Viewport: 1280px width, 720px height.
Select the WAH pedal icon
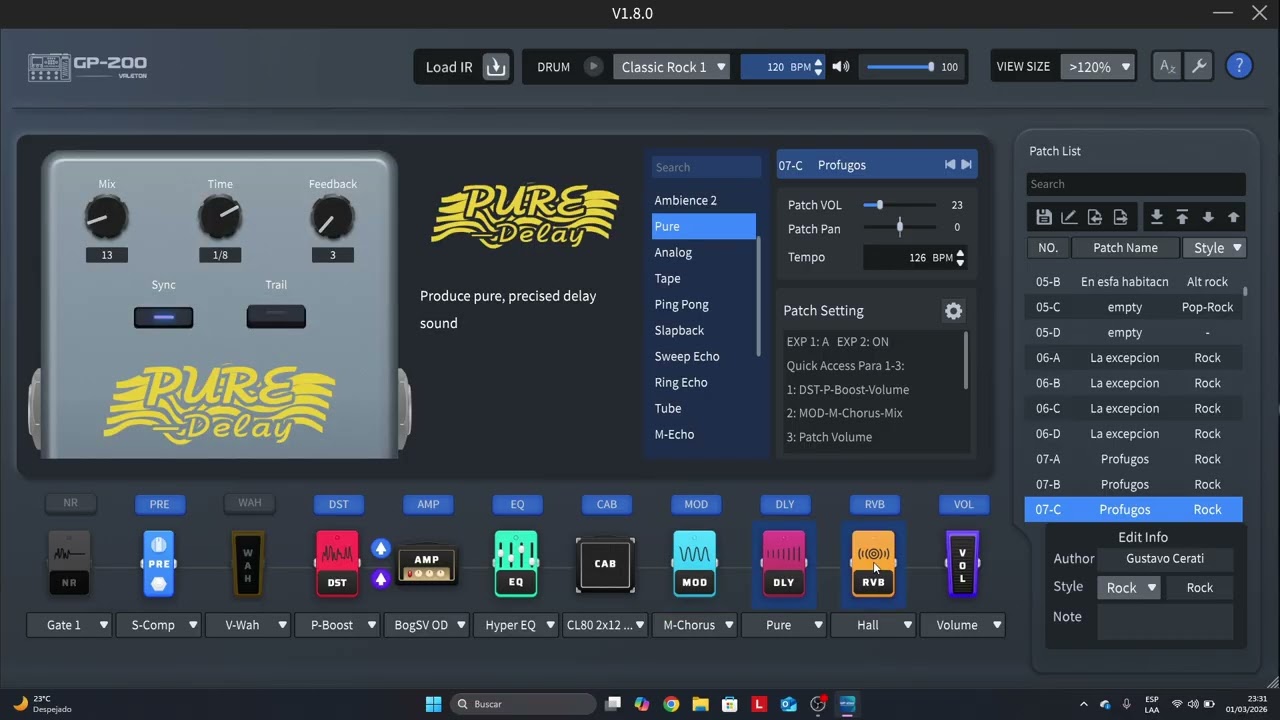(248, 564)
